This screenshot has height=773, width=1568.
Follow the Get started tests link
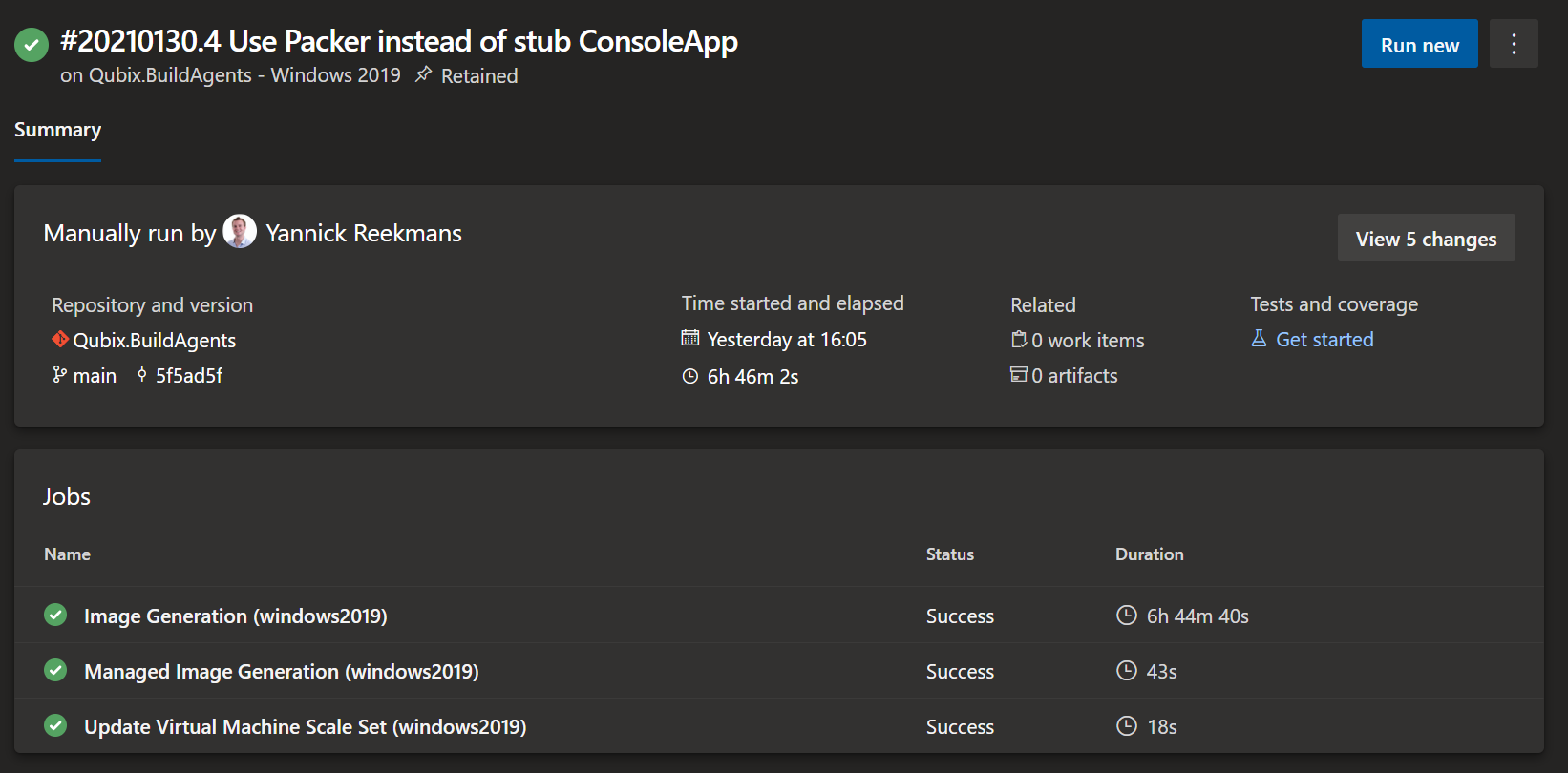pyautogui.click(x=1324, y=340)
